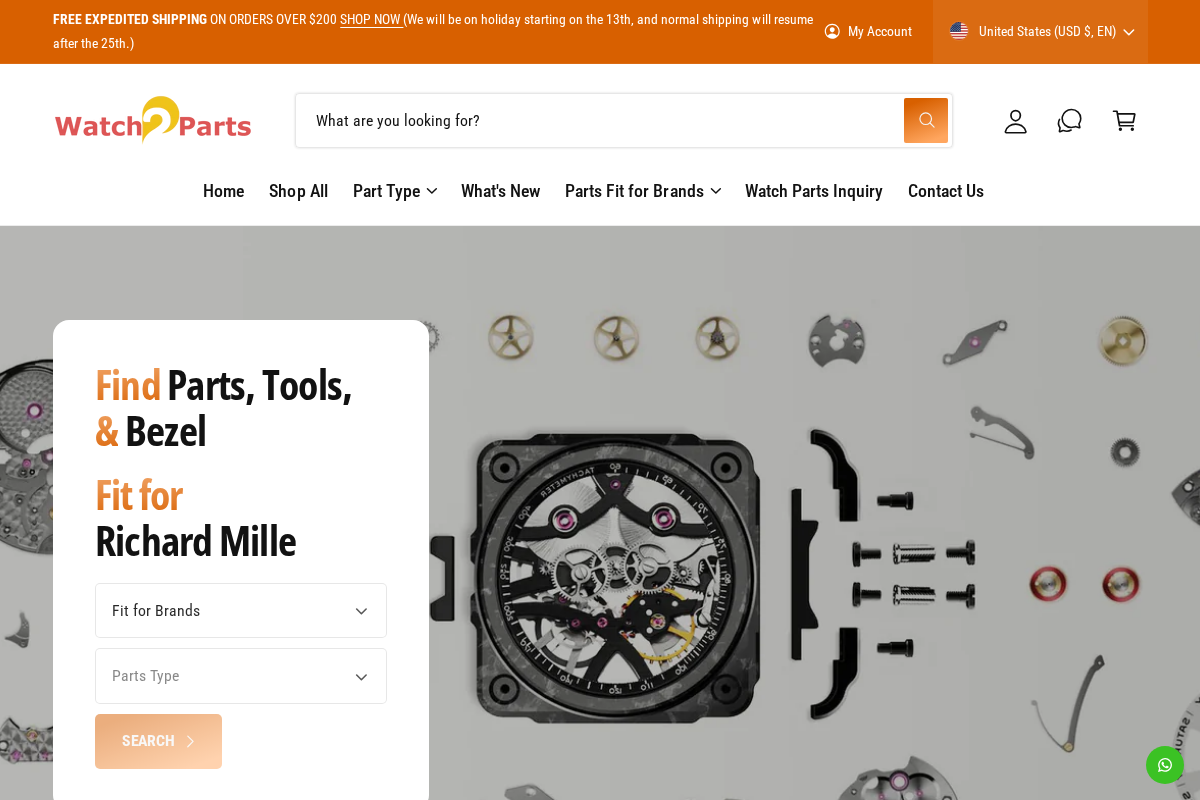This screenshot has height=800, width=1200.
Task: Click the search magnifier icon
Action: (924, 120)
